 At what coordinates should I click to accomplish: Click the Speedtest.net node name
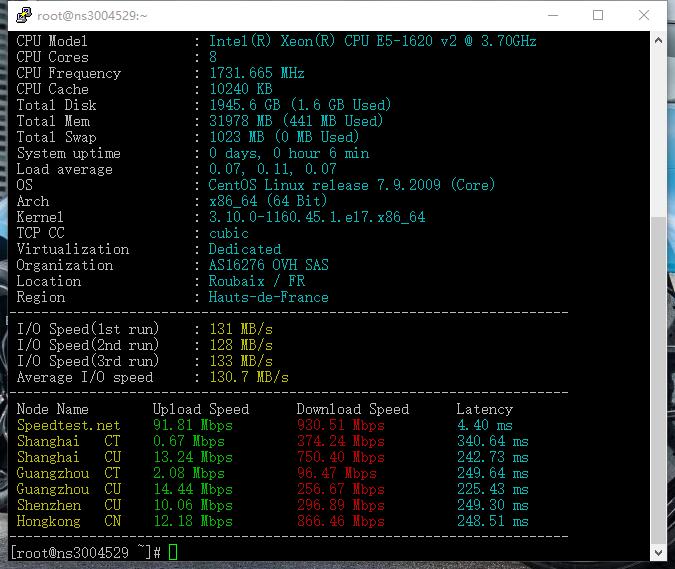click(68, 425)
